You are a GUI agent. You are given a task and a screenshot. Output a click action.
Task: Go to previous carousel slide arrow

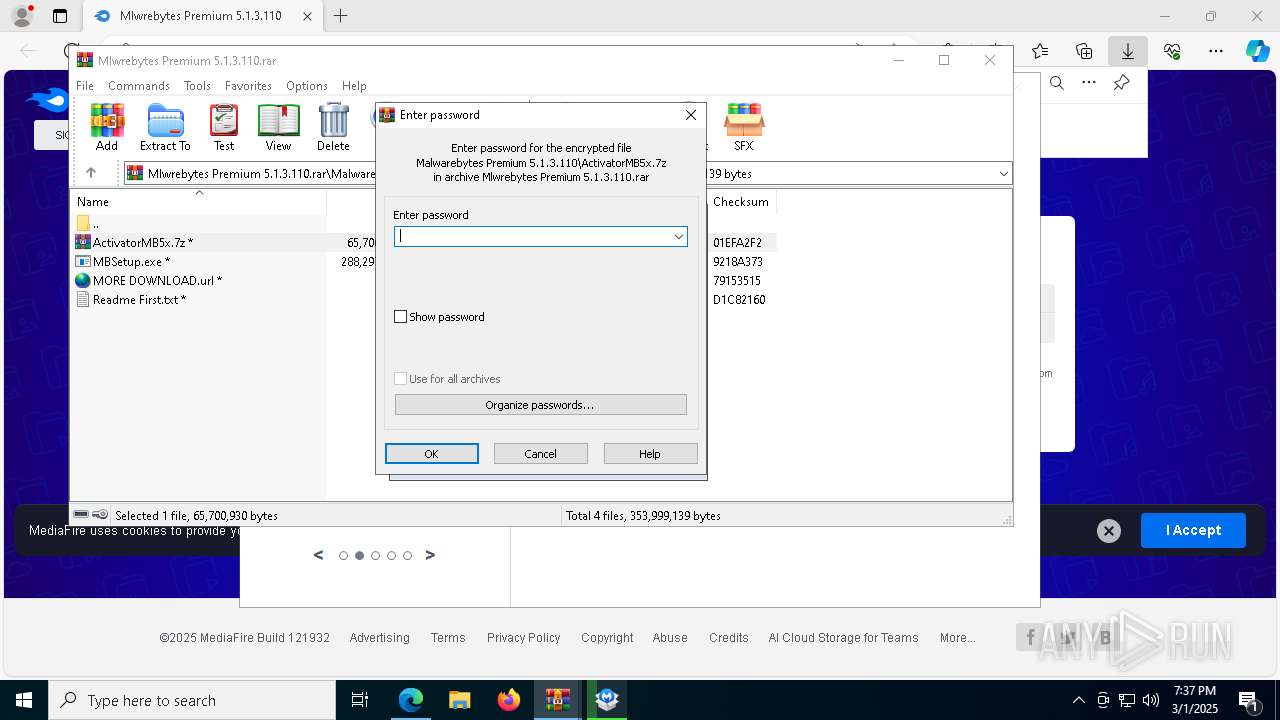coord(319,555)
